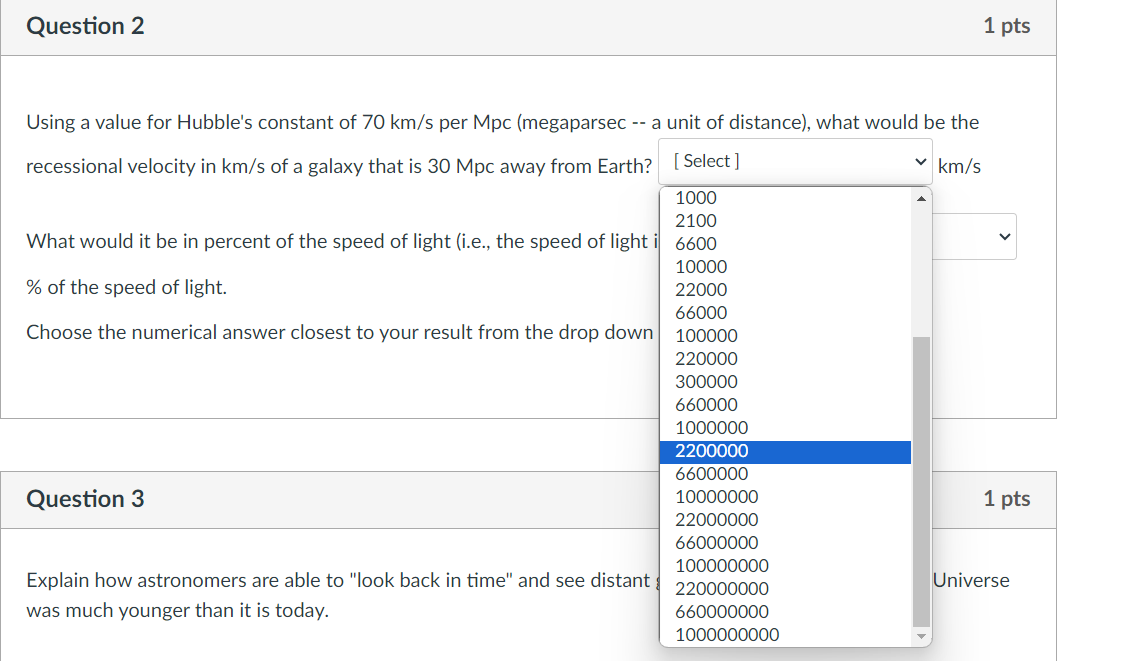Select the 22000 answer choice
1138x661 pixels.
tap(701, 289)
